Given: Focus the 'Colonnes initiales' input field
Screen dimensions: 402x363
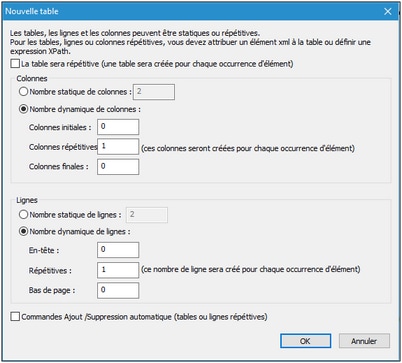Looking at the screenshot, I should point(118,127).
